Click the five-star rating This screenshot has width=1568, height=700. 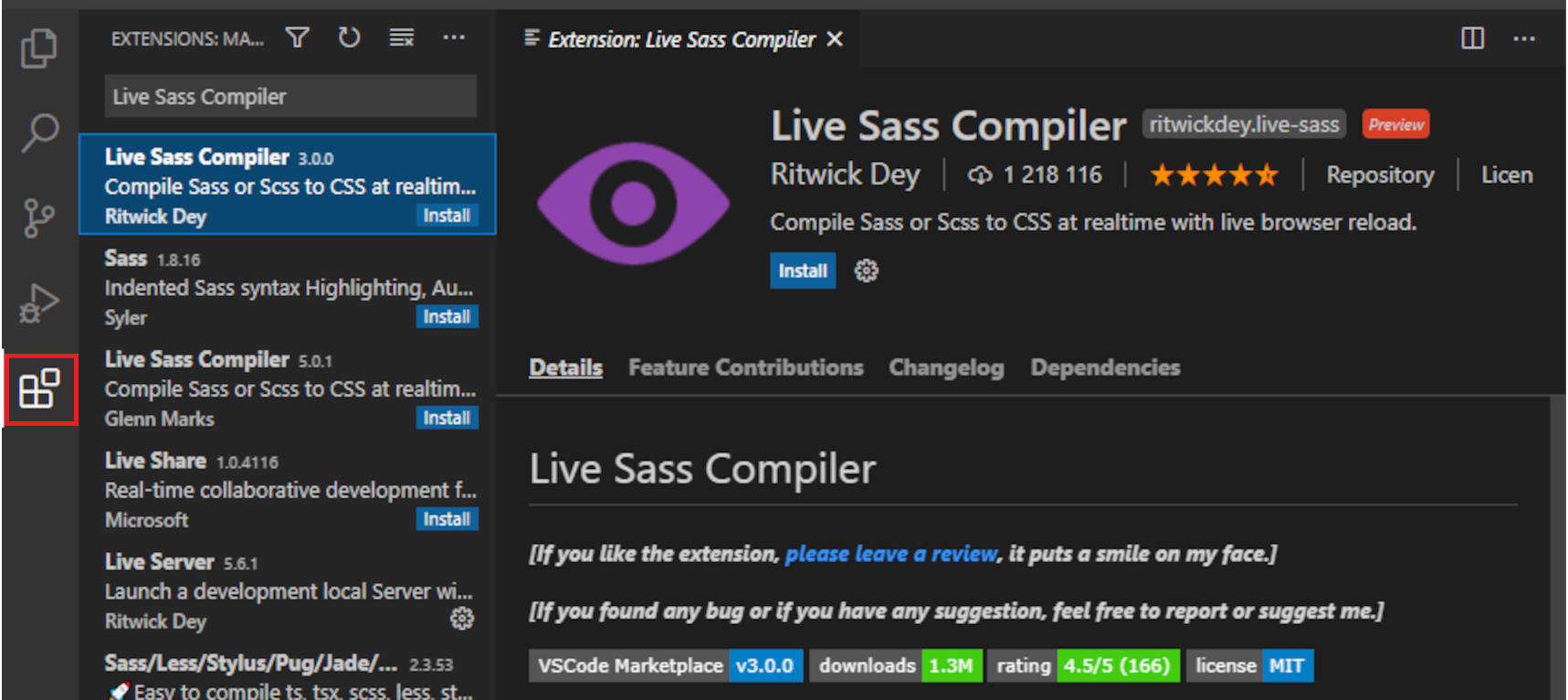point(1214,175)
